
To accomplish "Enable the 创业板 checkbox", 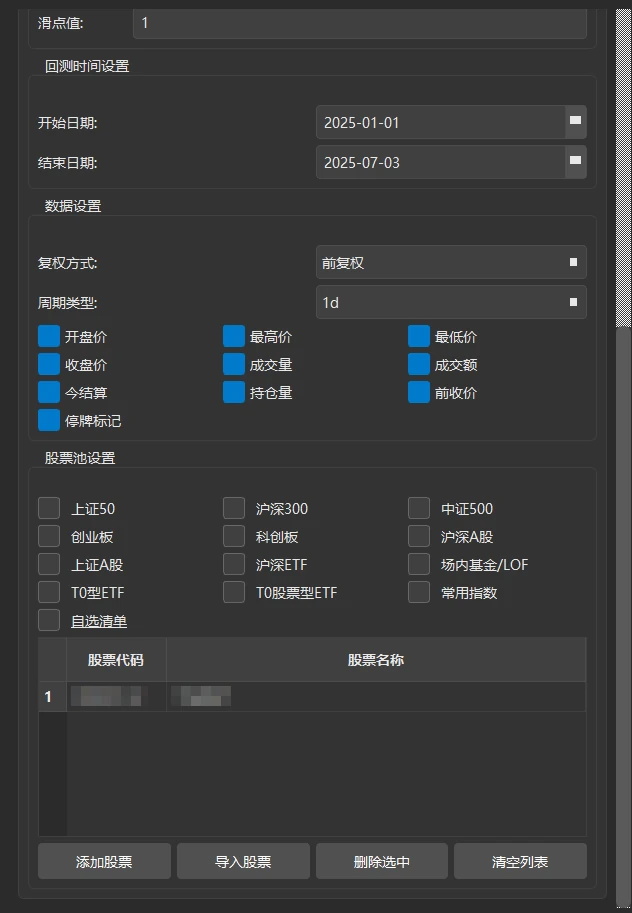I will coord(49,536).
